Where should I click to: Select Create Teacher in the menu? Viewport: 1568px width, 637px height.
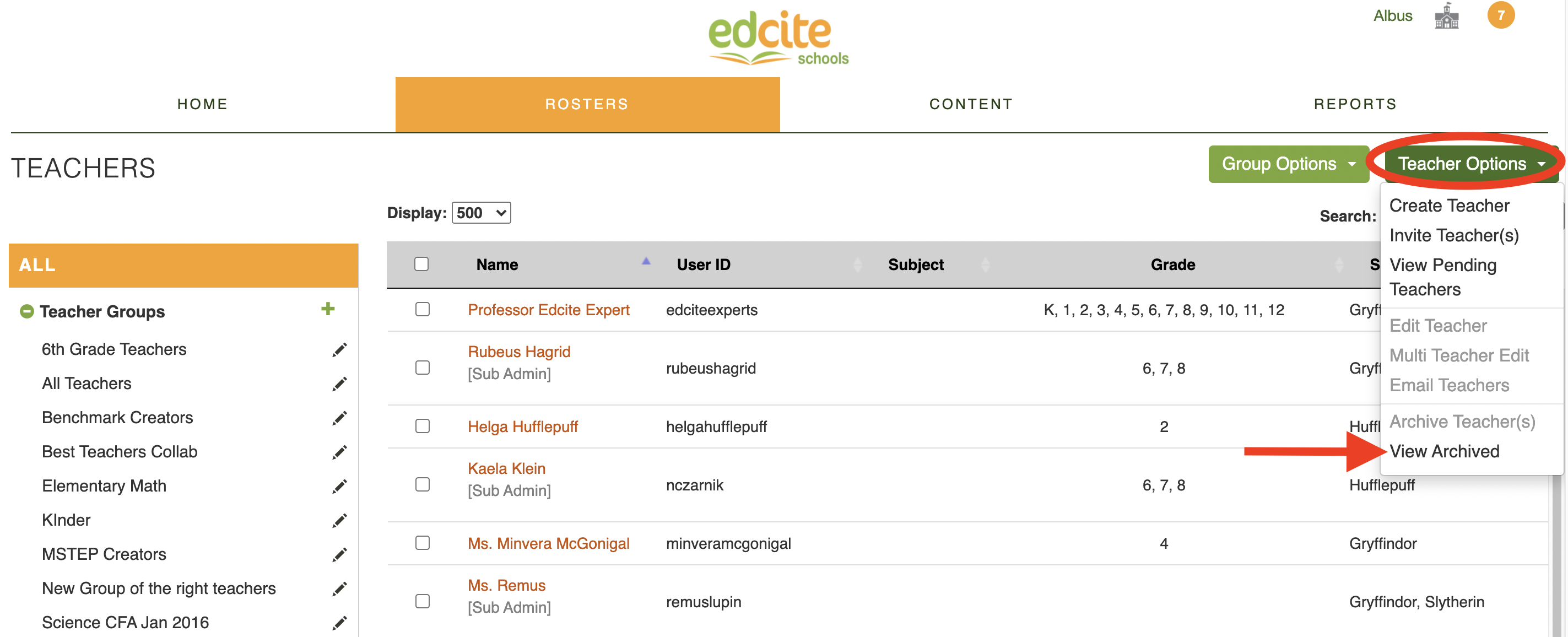1448,206
